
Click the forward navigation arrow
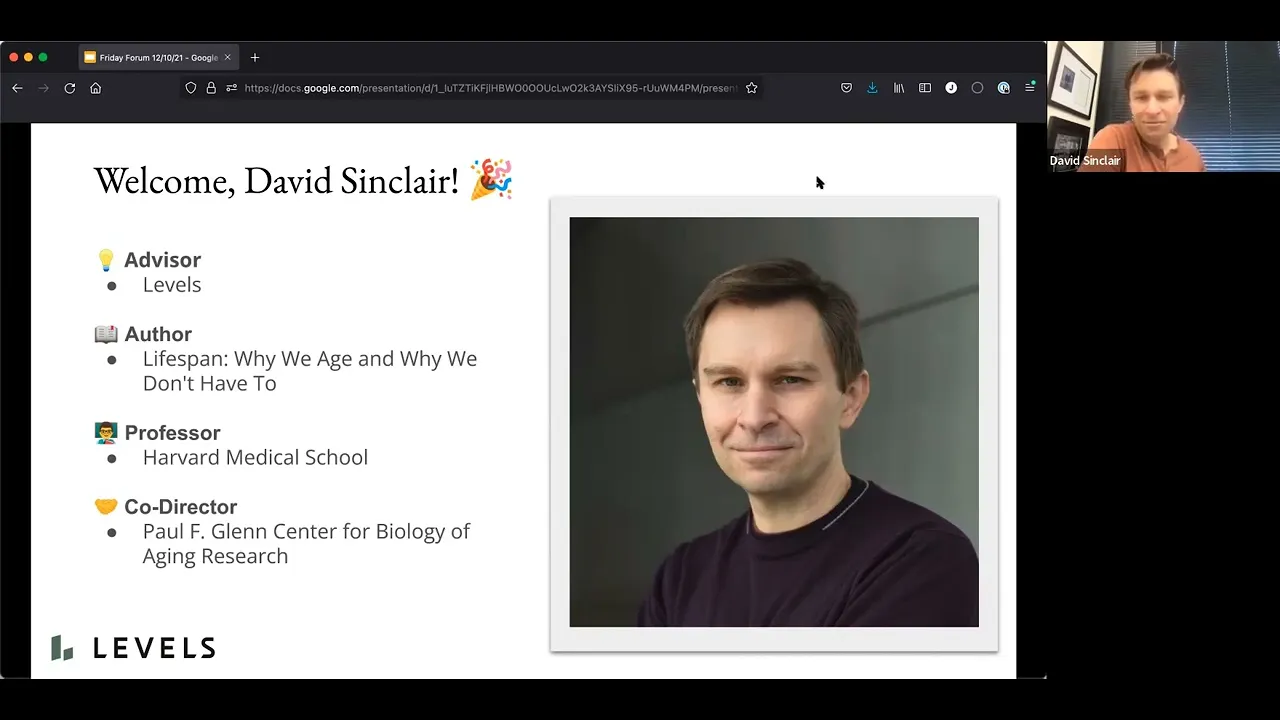[43, 88]
